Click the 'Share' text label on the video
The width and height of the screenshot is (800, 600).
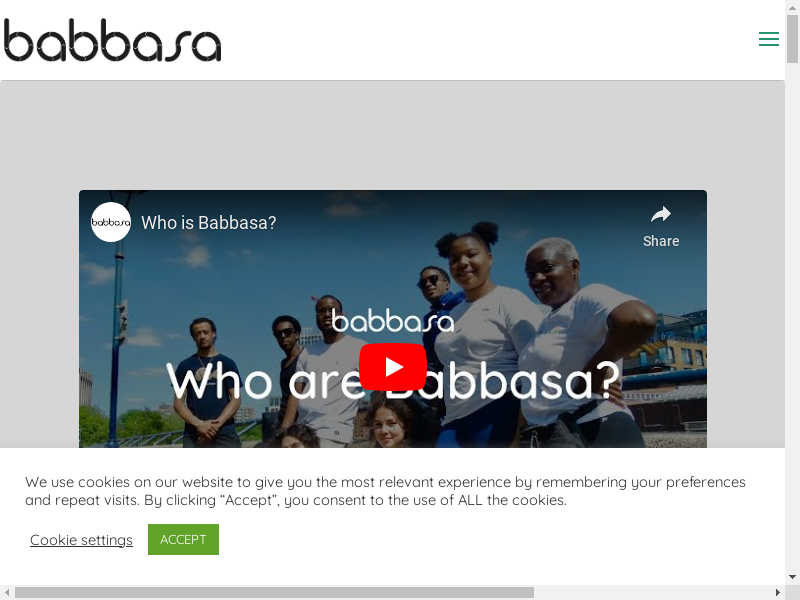point(661,241)
